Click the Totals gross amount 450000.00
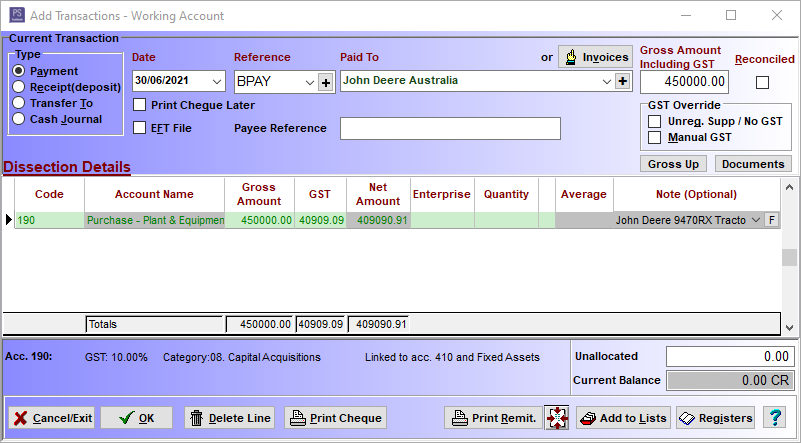801x443 pixels. pos(260,324)
